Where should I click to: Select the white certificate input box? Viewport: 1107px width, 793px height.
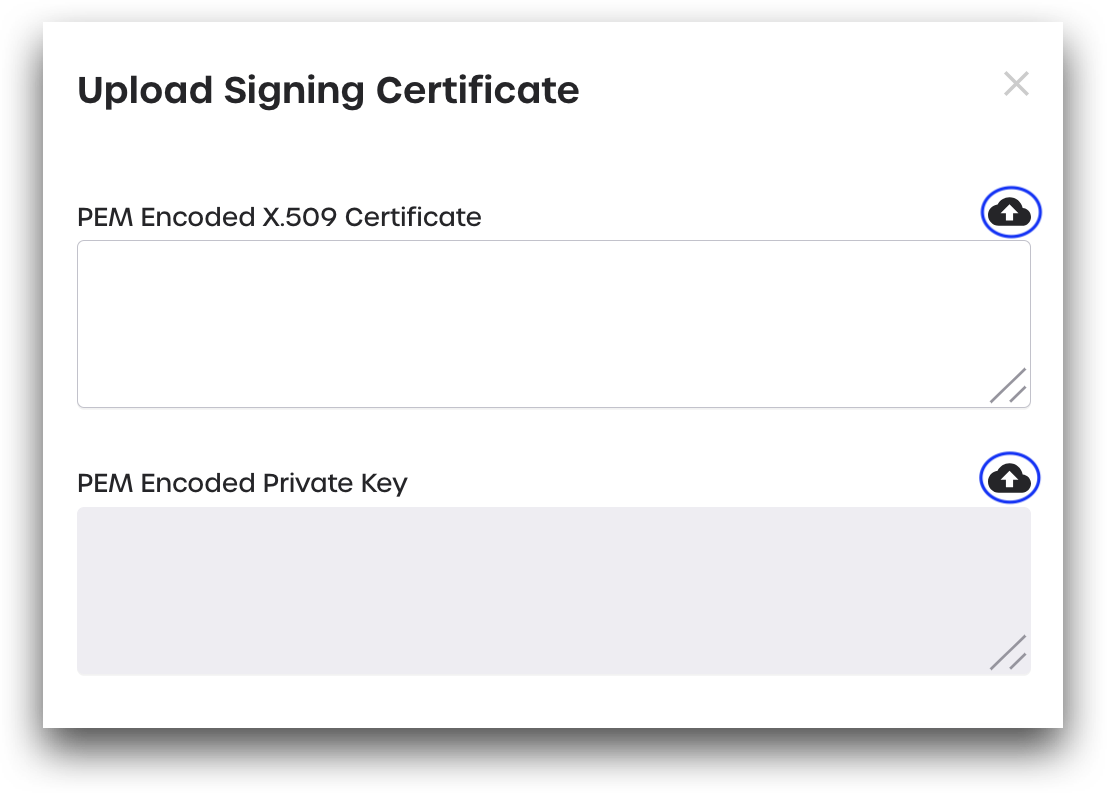553,323
